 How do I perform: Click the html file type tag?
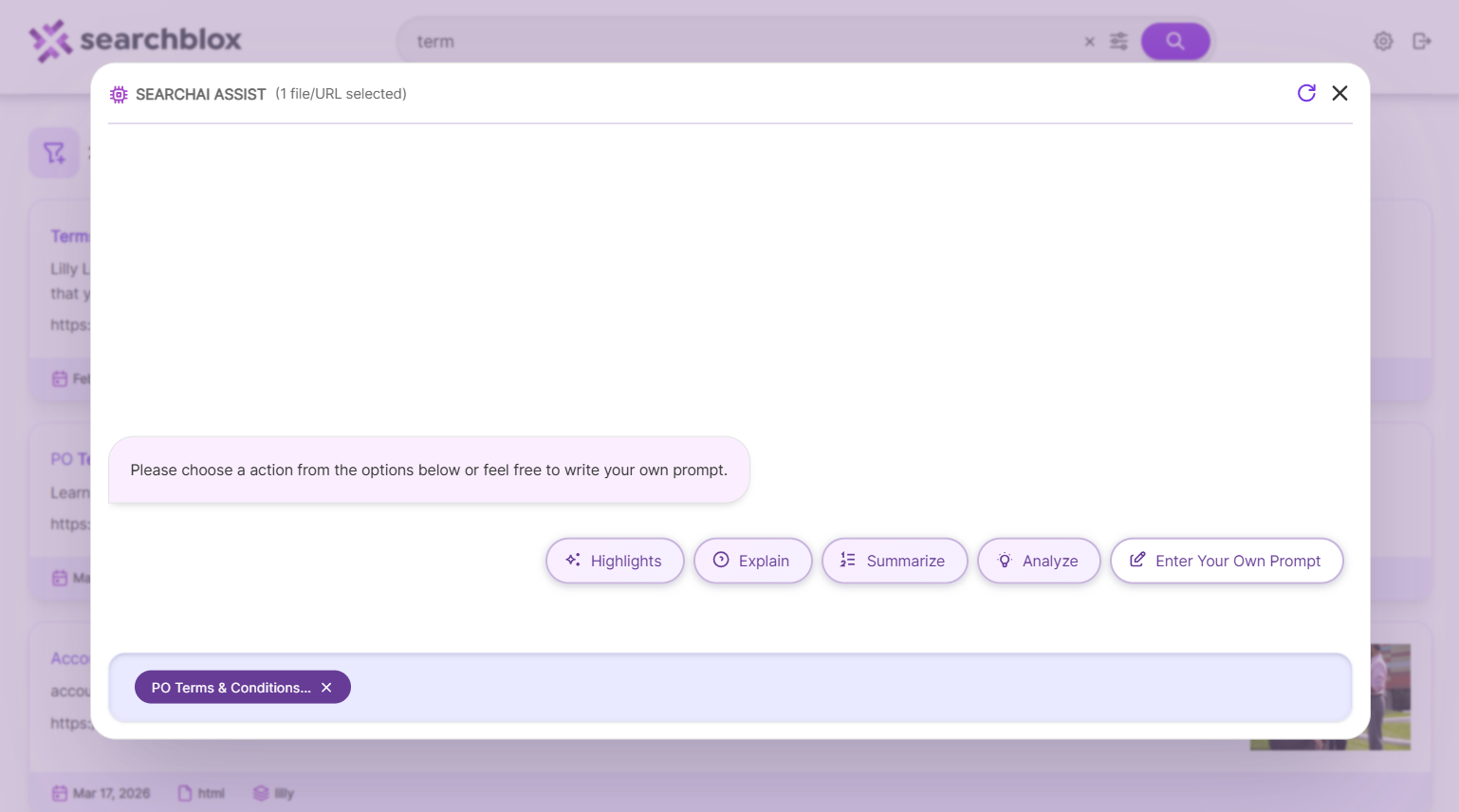pos(201,793)
